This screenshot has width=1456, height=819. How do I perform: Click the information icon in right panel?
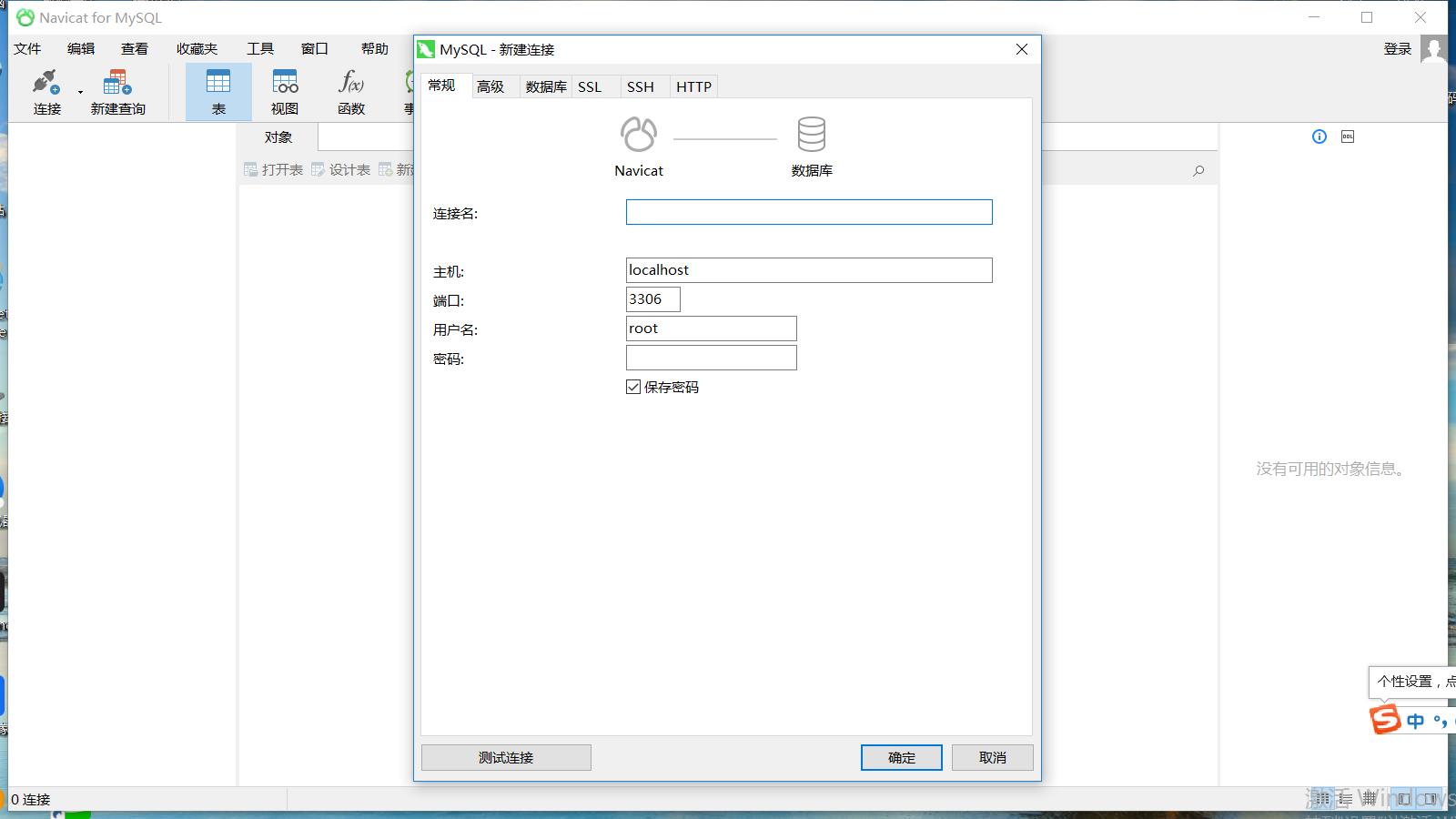coord(1319,136)
